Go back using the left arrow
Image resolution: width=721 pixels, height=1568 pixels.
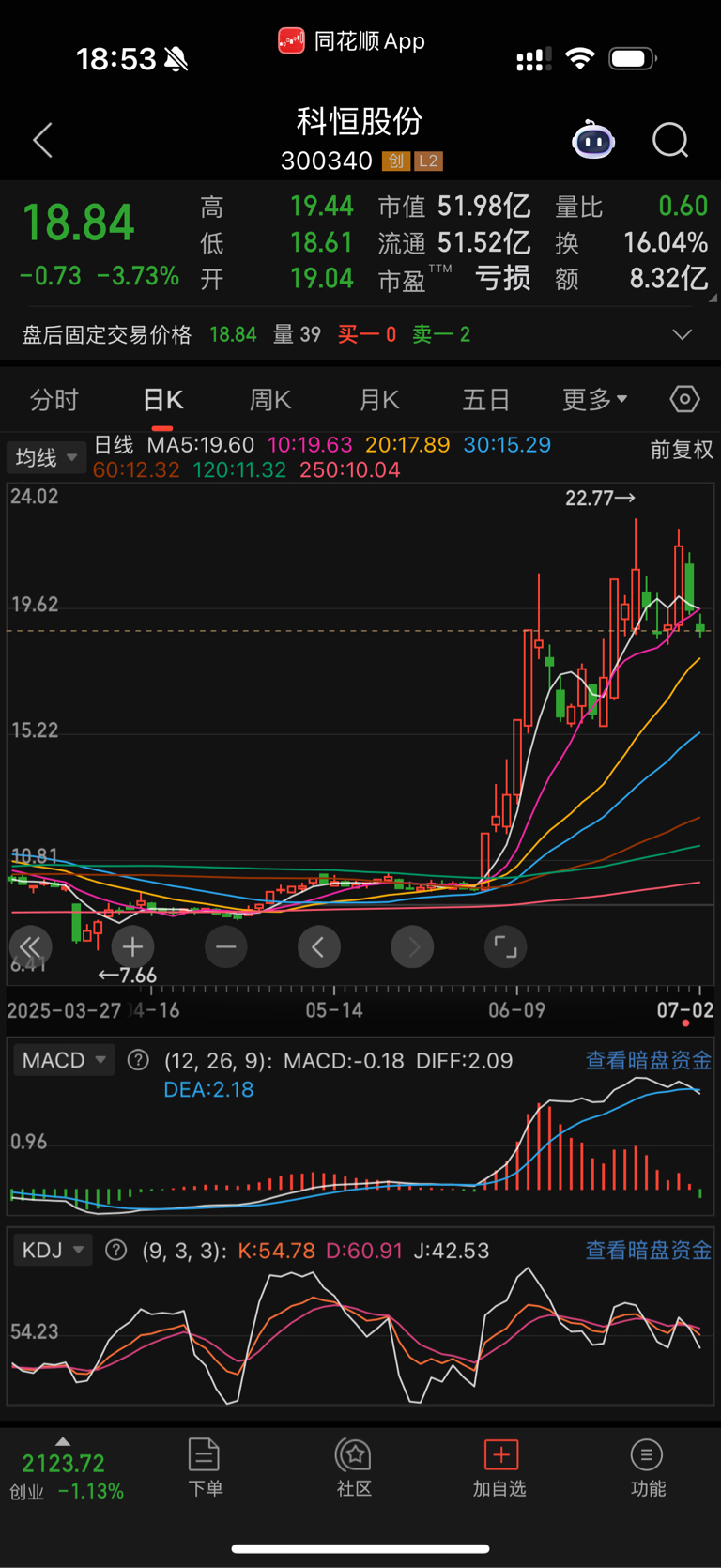point(42,141)
